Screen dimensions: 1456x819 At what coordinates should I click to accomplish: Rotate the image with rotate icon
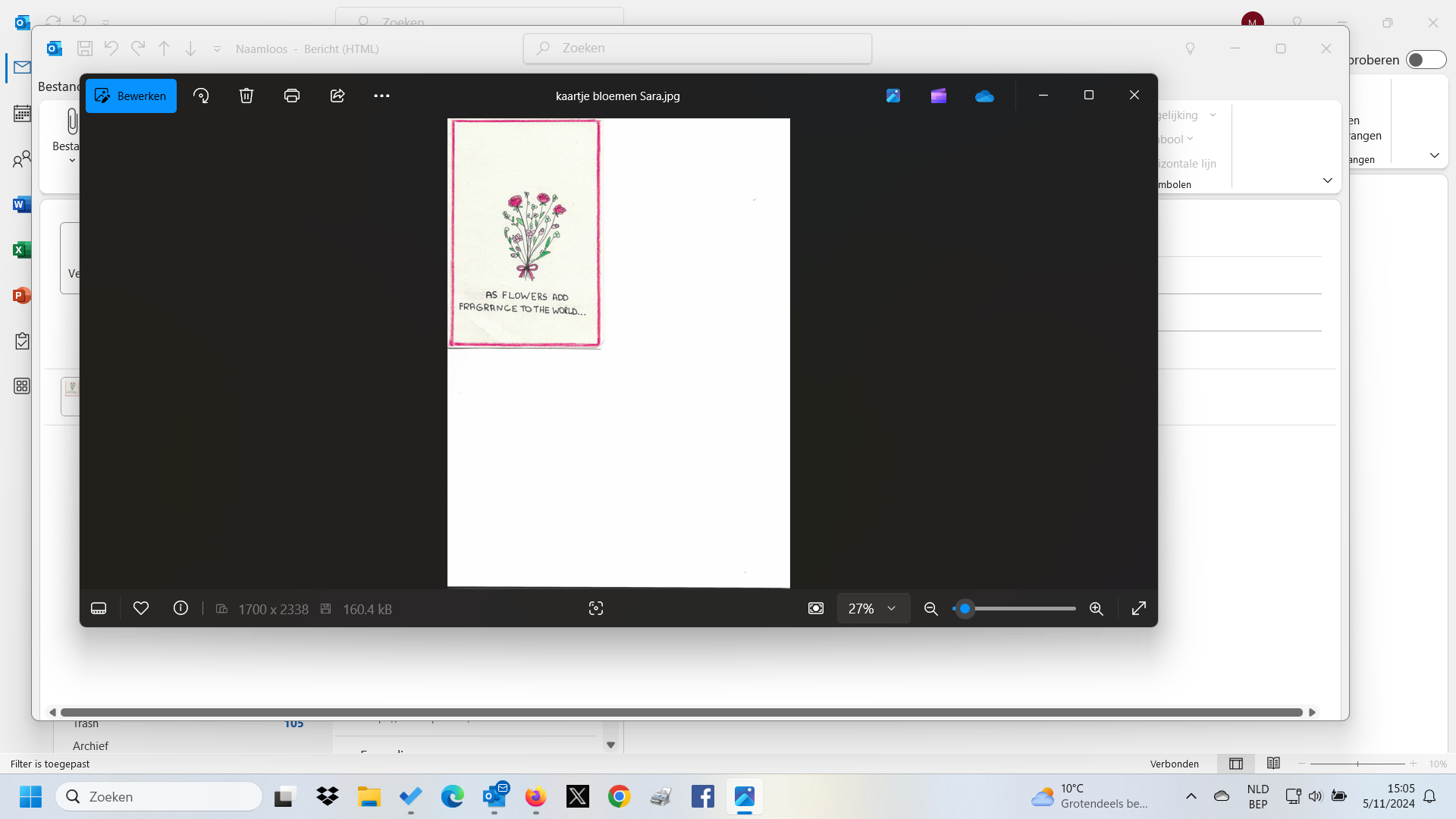click(x=201, y=96)
